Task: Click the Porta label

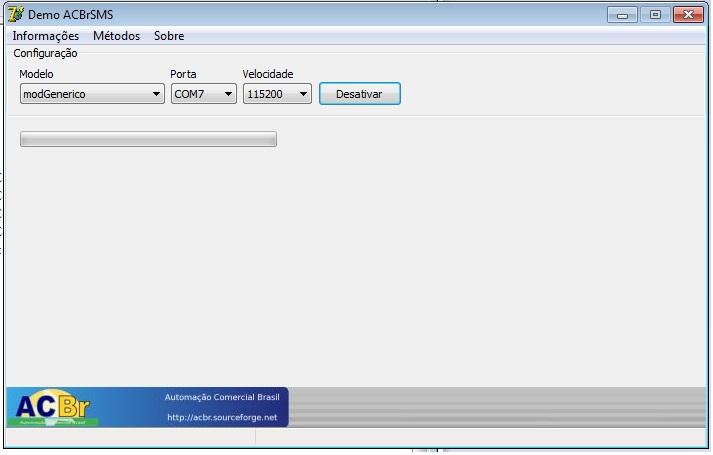Action: coord(183,74)
